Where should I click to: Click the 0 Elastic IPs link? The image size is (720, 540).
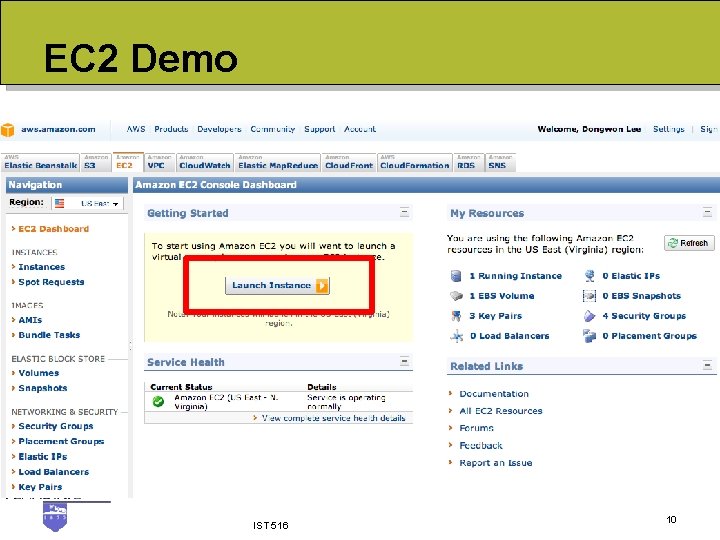tap(631, 276)
